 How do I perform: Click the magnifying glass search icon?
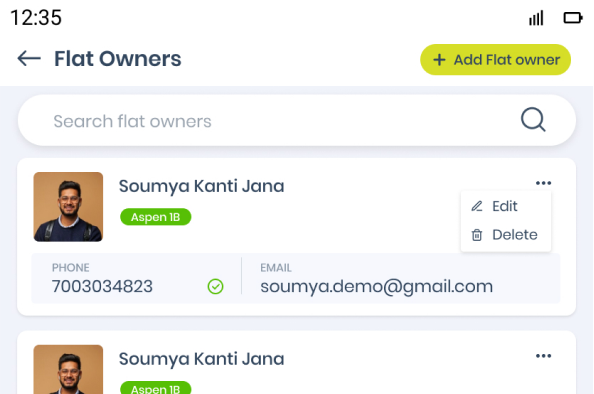533,120
